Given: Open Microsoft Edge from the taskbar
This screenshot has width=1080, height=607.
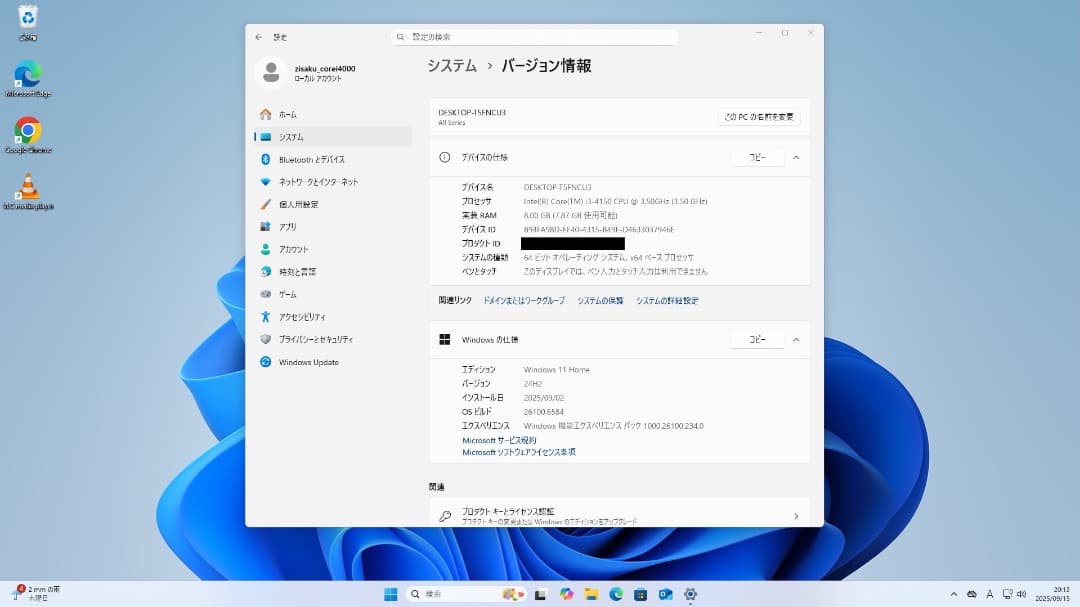Looking at the screenshot, I should click(x=616, y=595).
